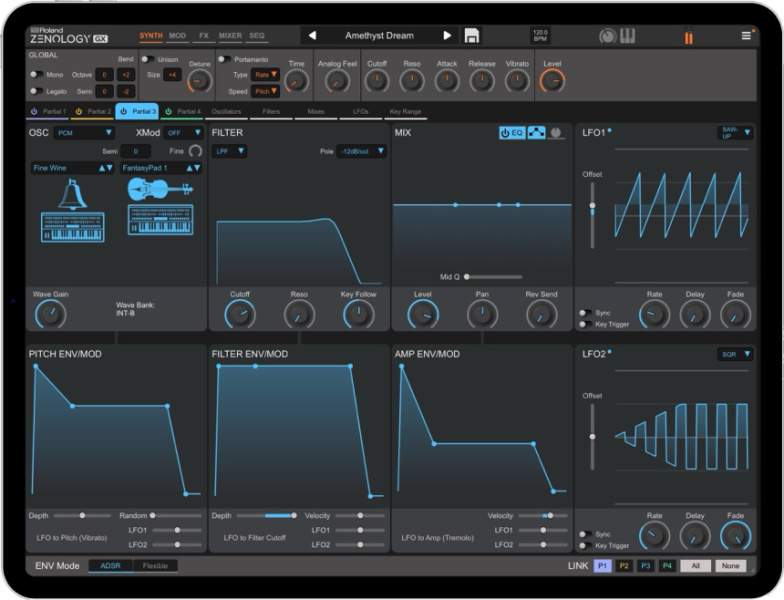Screen dimensions: 784x600
Task: Toggle the Mono switch
Action: pyautogui.click(x=36, y=74)
